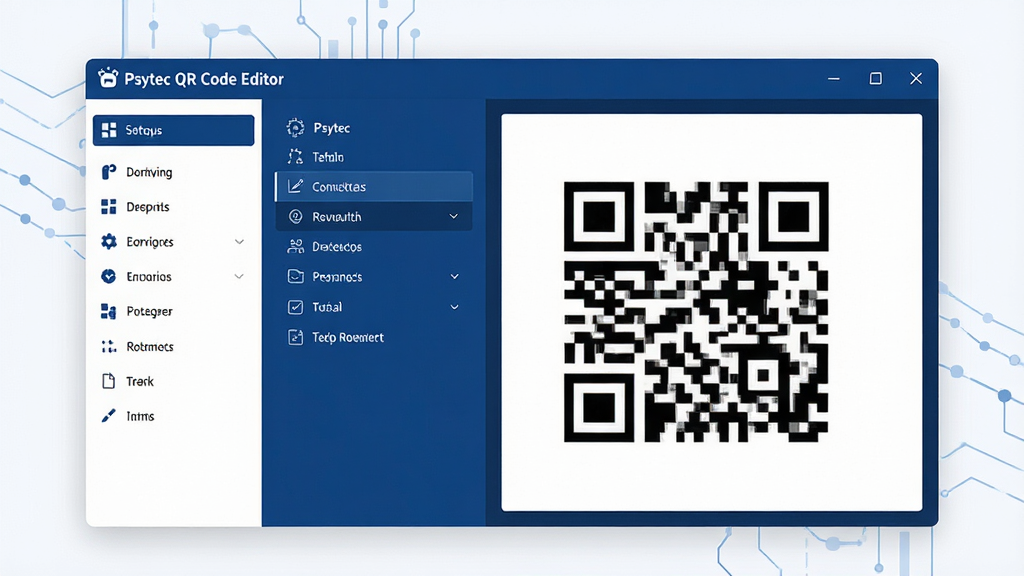Screen dimensions: 1024x576
Task: Click the Peqrancs folder icon
Action: point(295,276)
